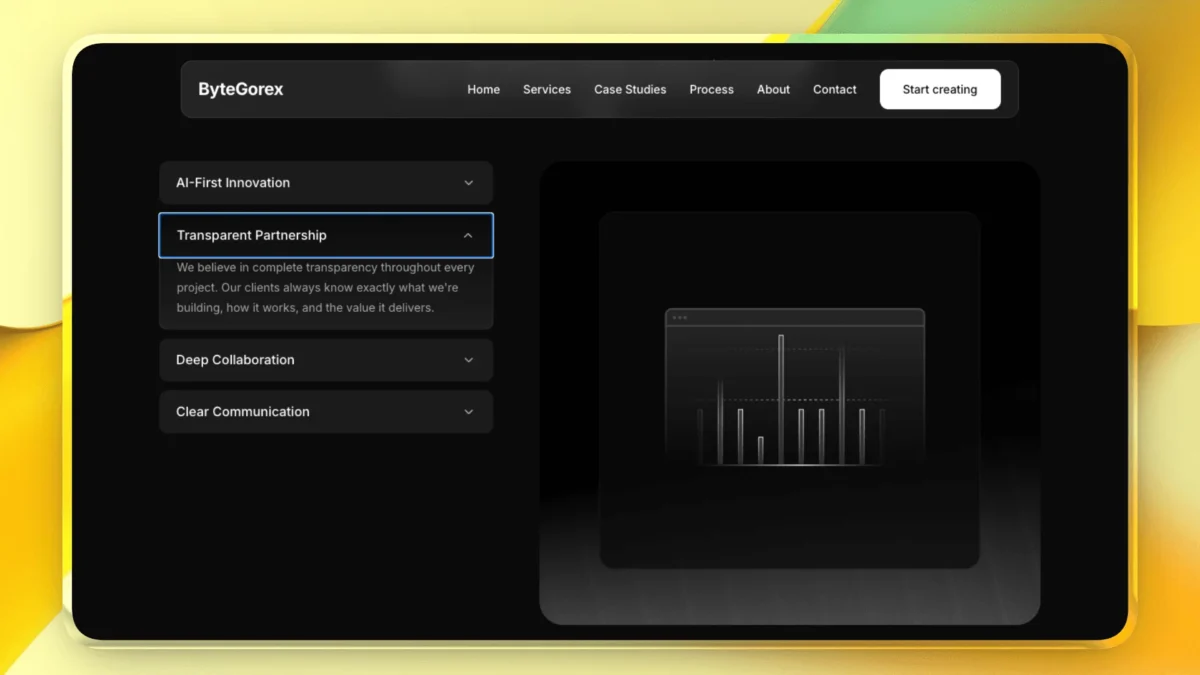1200x675 pixels.
Task: Navigate to Case Studies
Action: pyautogui.click(x=629, y=89)
